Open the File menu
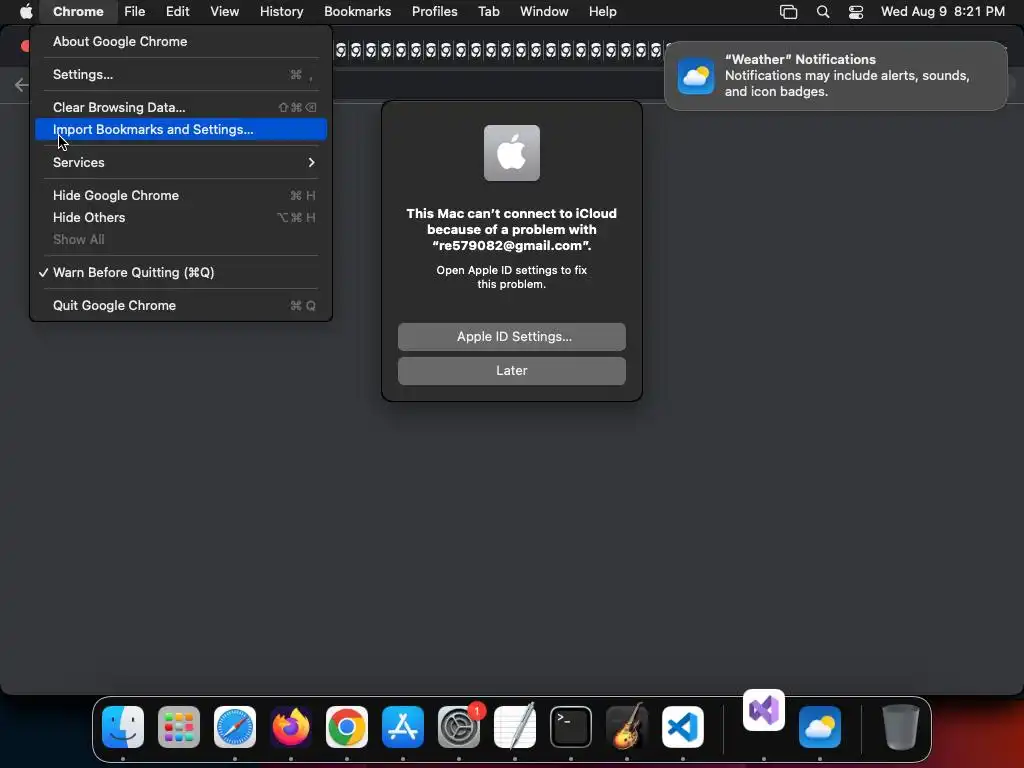Image resolution: width=1024 pixels, height=768 pixels. click(135, 11)
